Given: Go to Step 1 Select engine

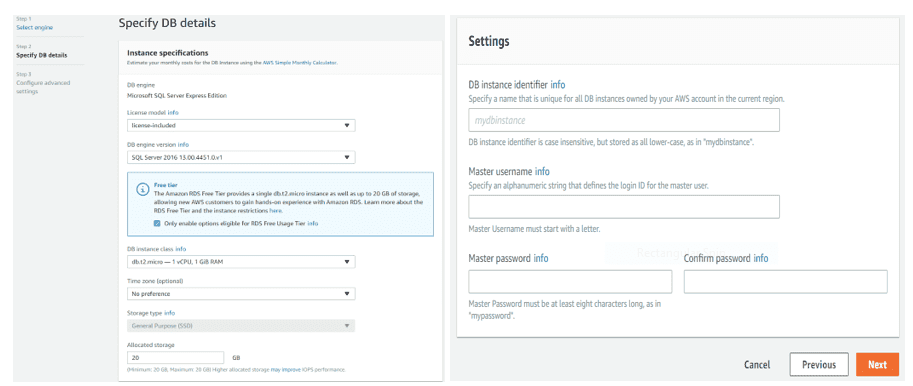Looking at the screenshot, I should (x=35, y=27).
